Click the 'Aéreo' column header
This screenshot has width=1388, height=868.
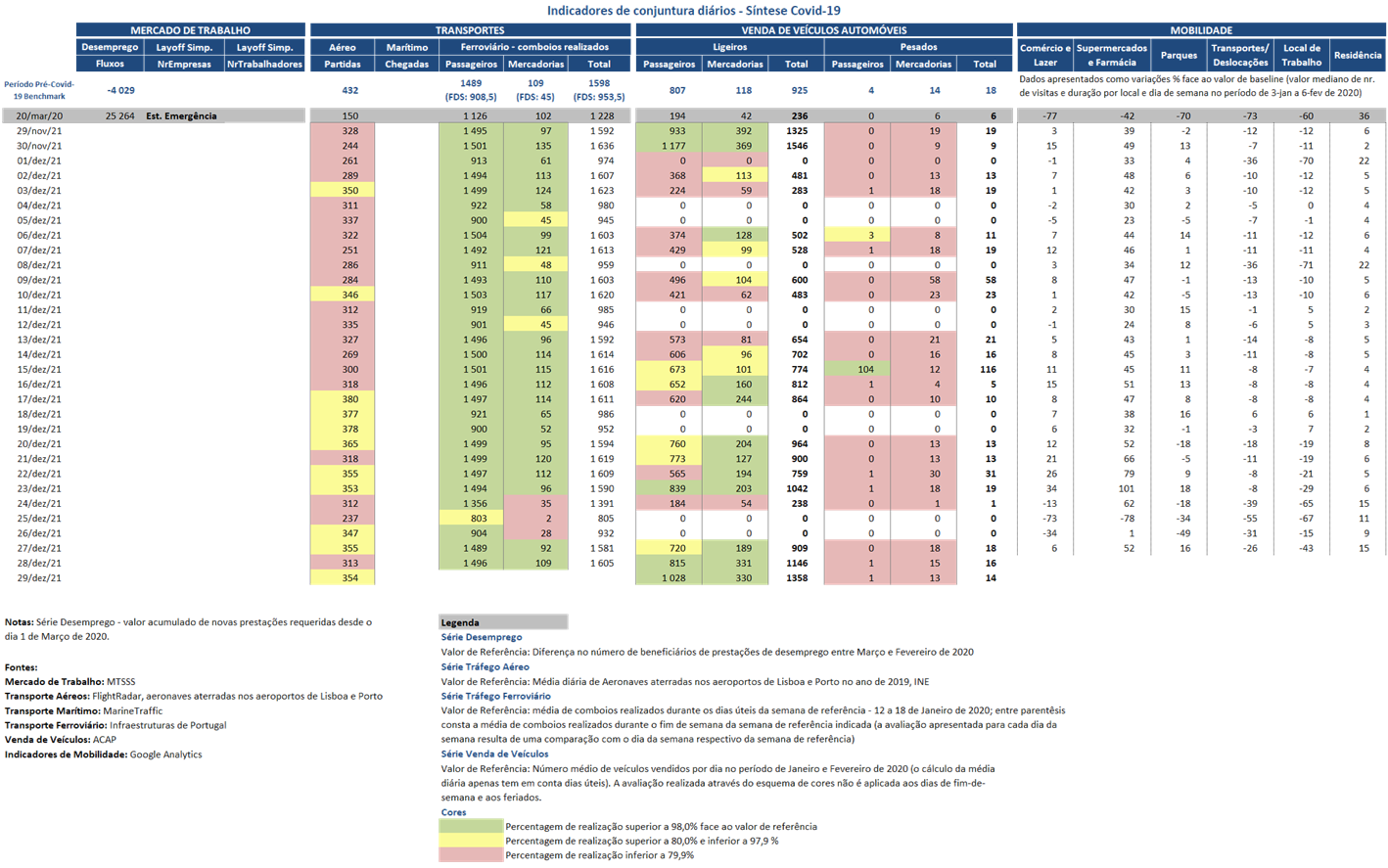(343, 47)
